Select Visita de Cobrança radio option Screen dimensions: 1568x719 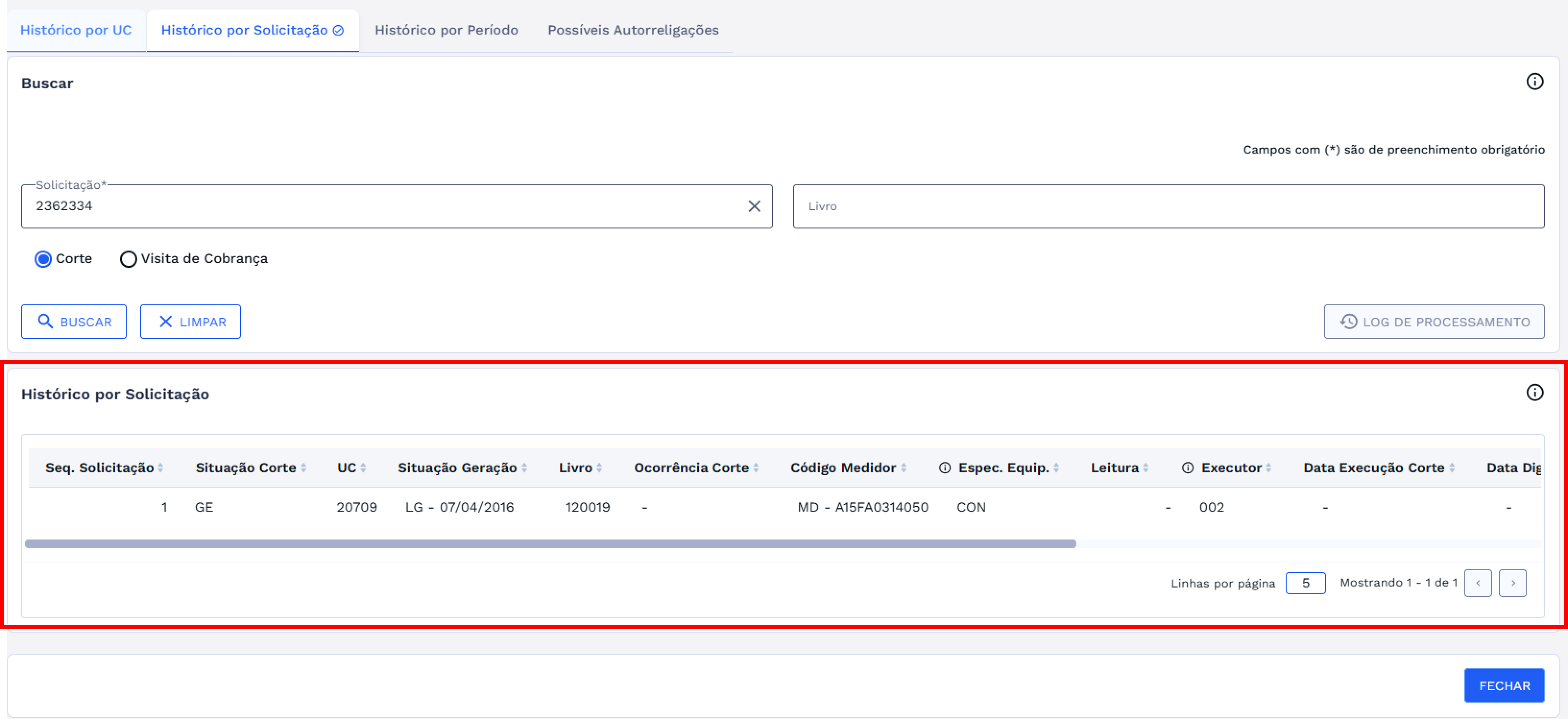click(x=128, y=259)
